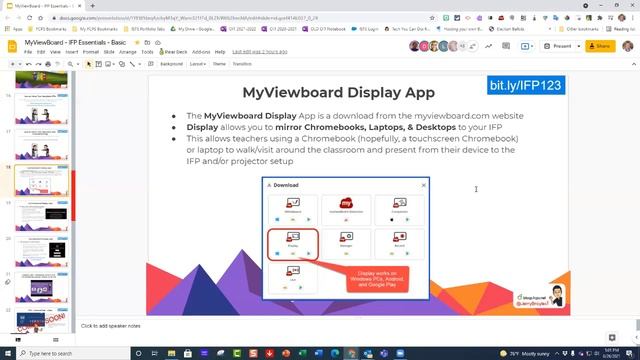Expand the Present options arrow

578,46
